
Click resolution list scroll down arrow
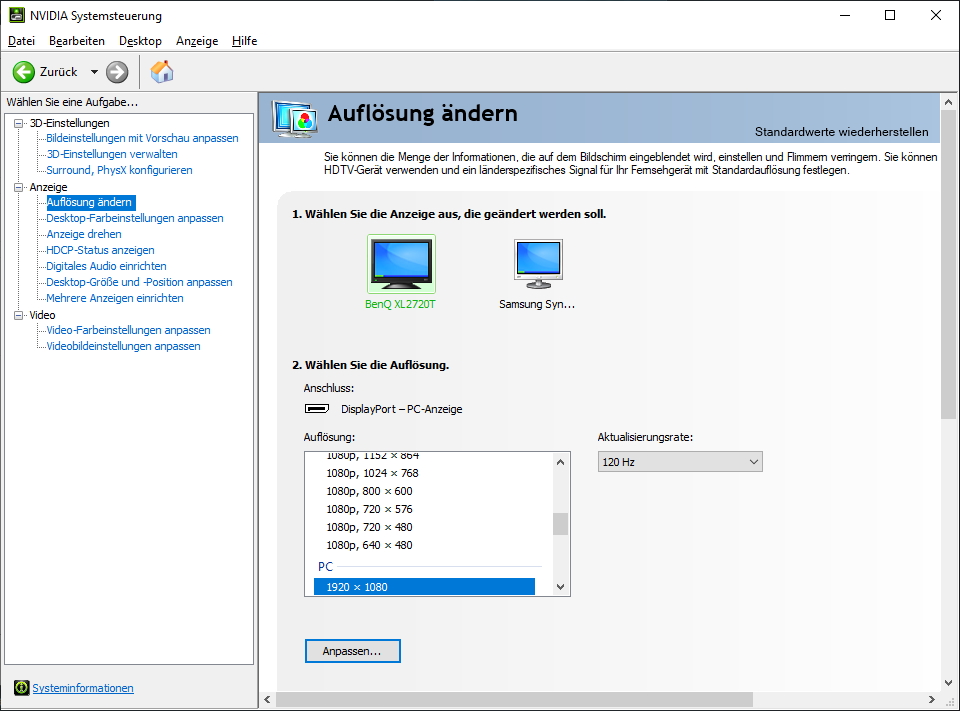pyautogui.click(x=560, y=587)
